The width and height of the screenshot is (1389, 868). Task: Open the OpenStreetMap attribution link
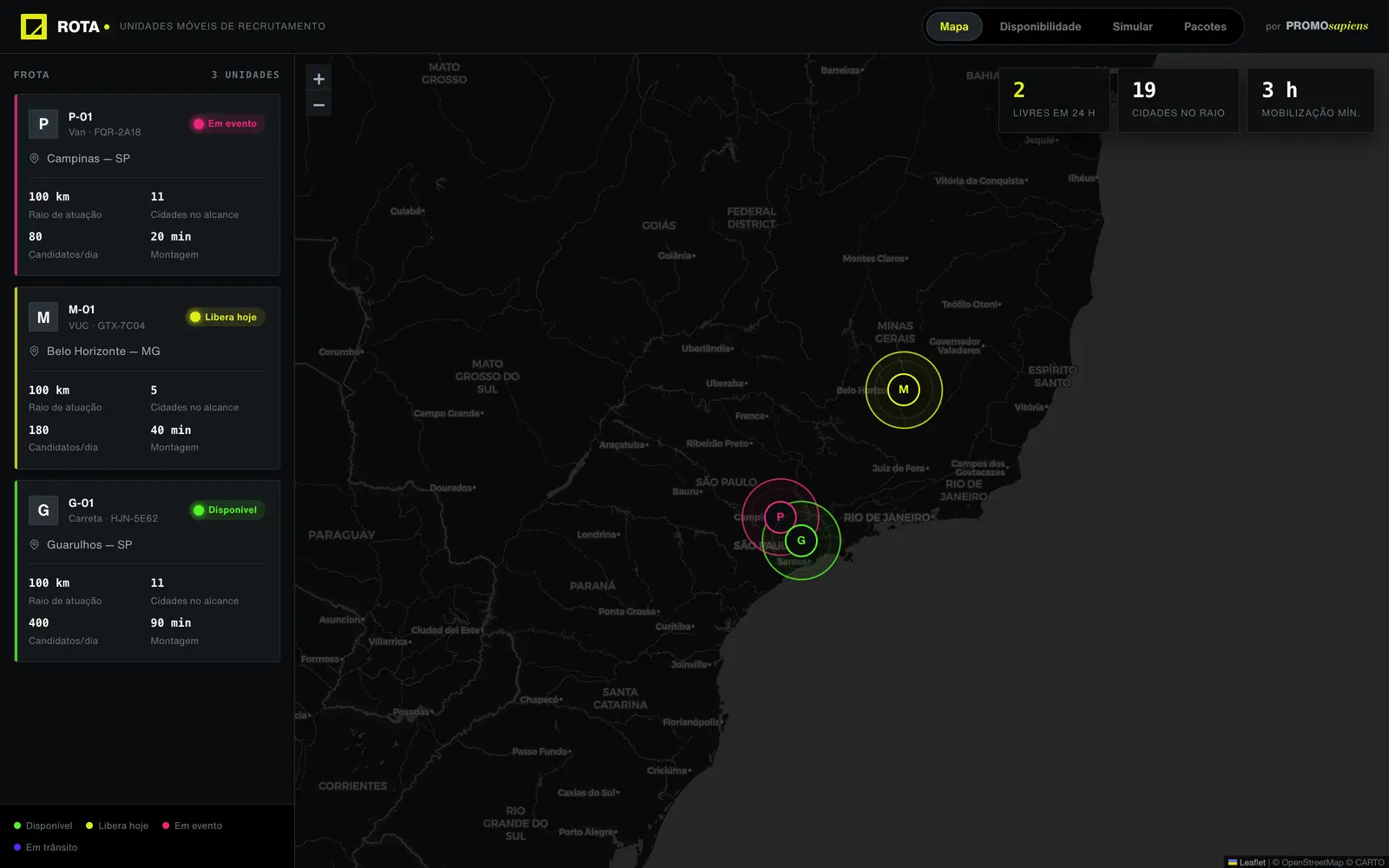coord(1312,862)
